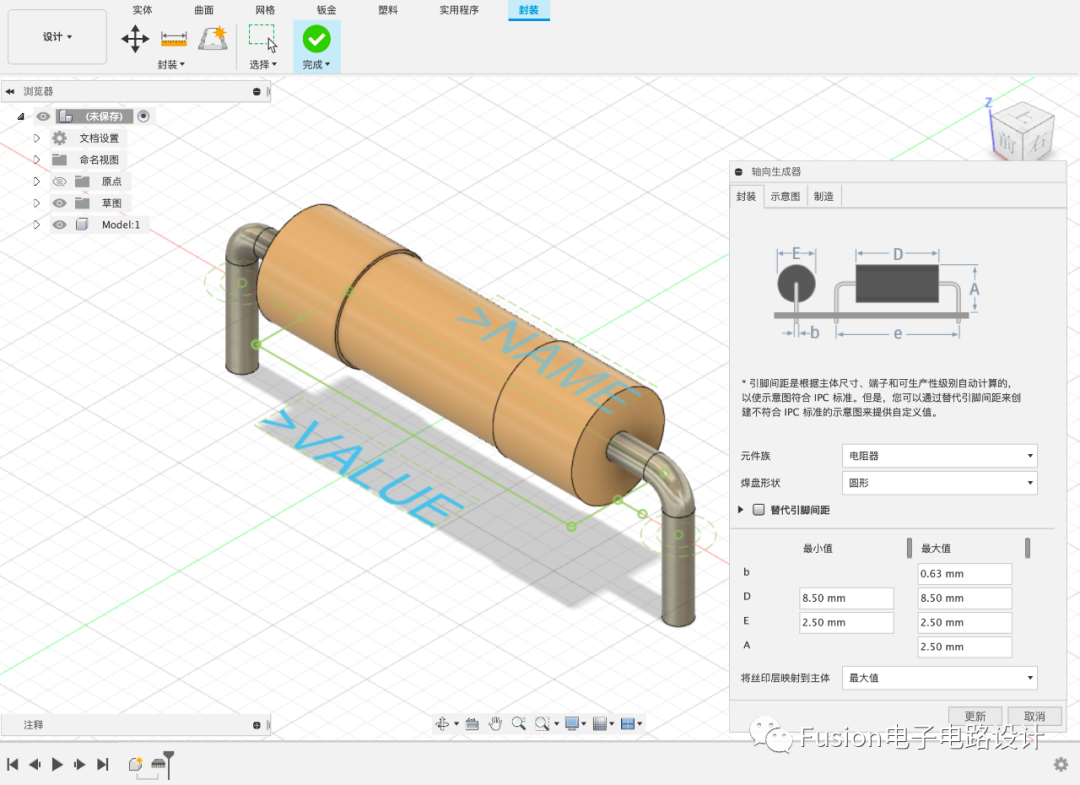
Task: Click the timeline settings gear icon
Action: tap(1061, 764)
